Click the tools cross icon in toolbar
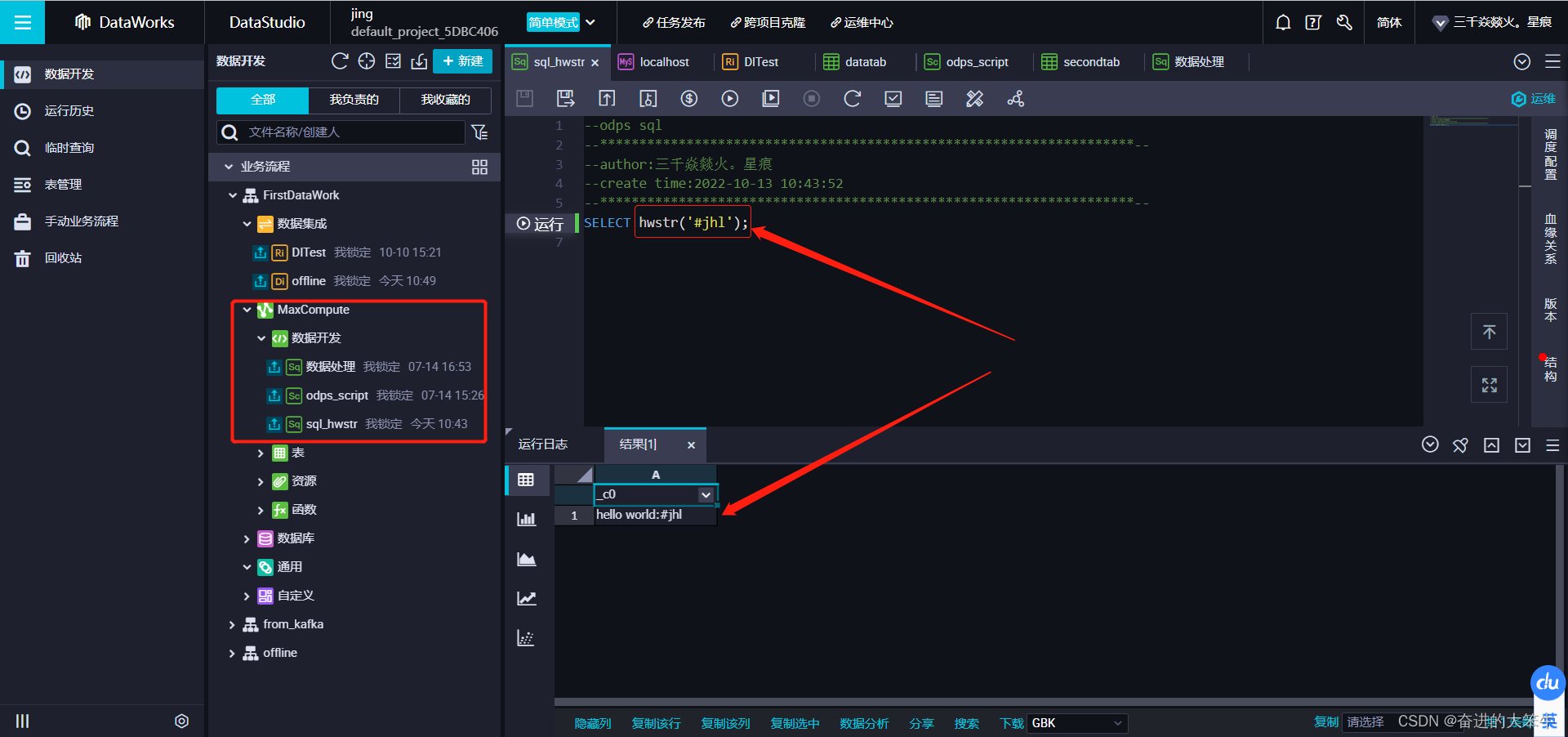 tap(975, 99)
